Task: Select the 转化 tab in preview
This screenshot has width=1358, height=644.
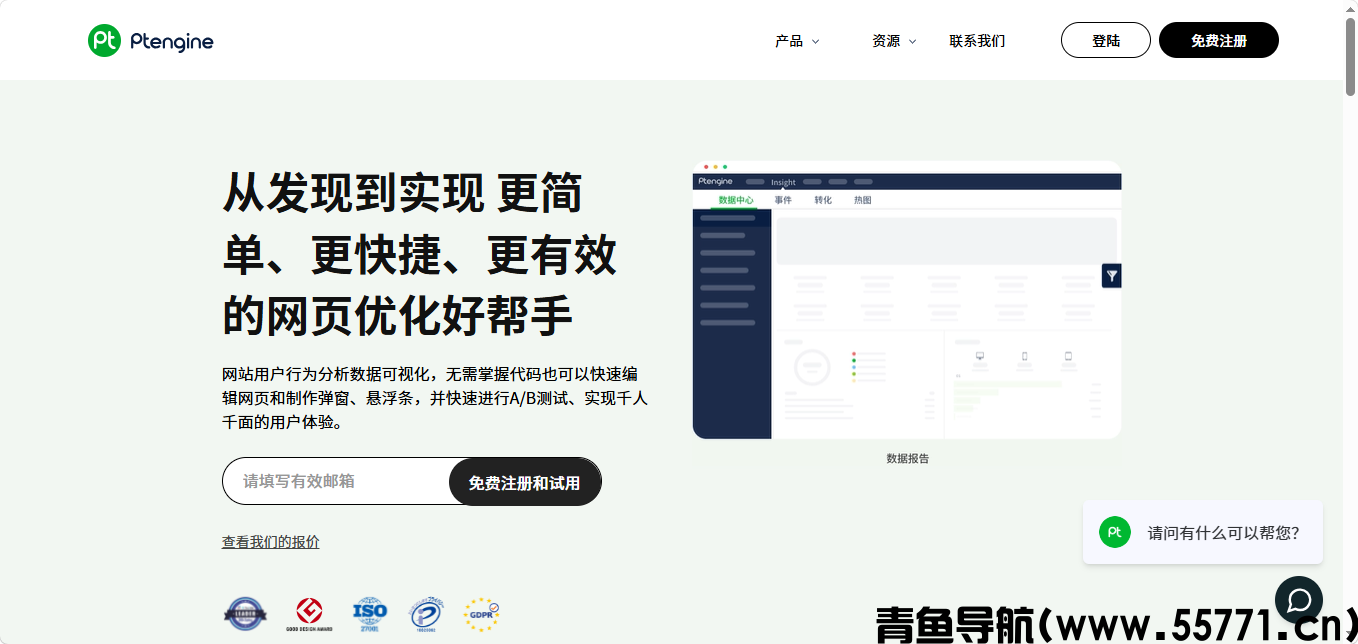Action: (x=823, y=200)
